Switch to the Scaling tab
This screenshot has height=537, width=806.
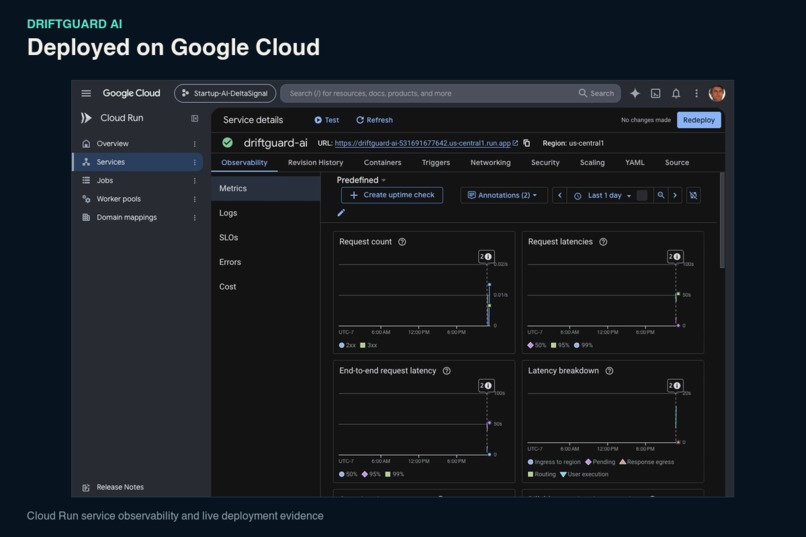pyautogui.click(x=592, y=162)
